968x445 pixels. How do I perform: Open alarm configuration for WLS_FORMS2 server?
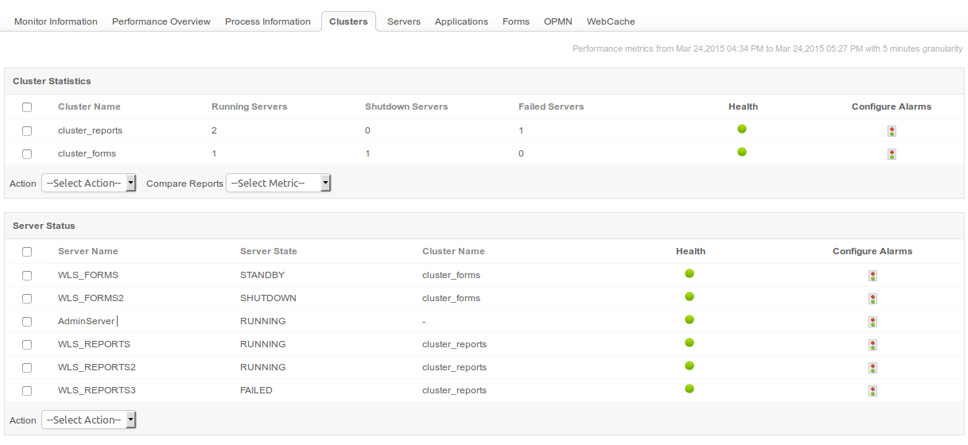click(872, 299)
